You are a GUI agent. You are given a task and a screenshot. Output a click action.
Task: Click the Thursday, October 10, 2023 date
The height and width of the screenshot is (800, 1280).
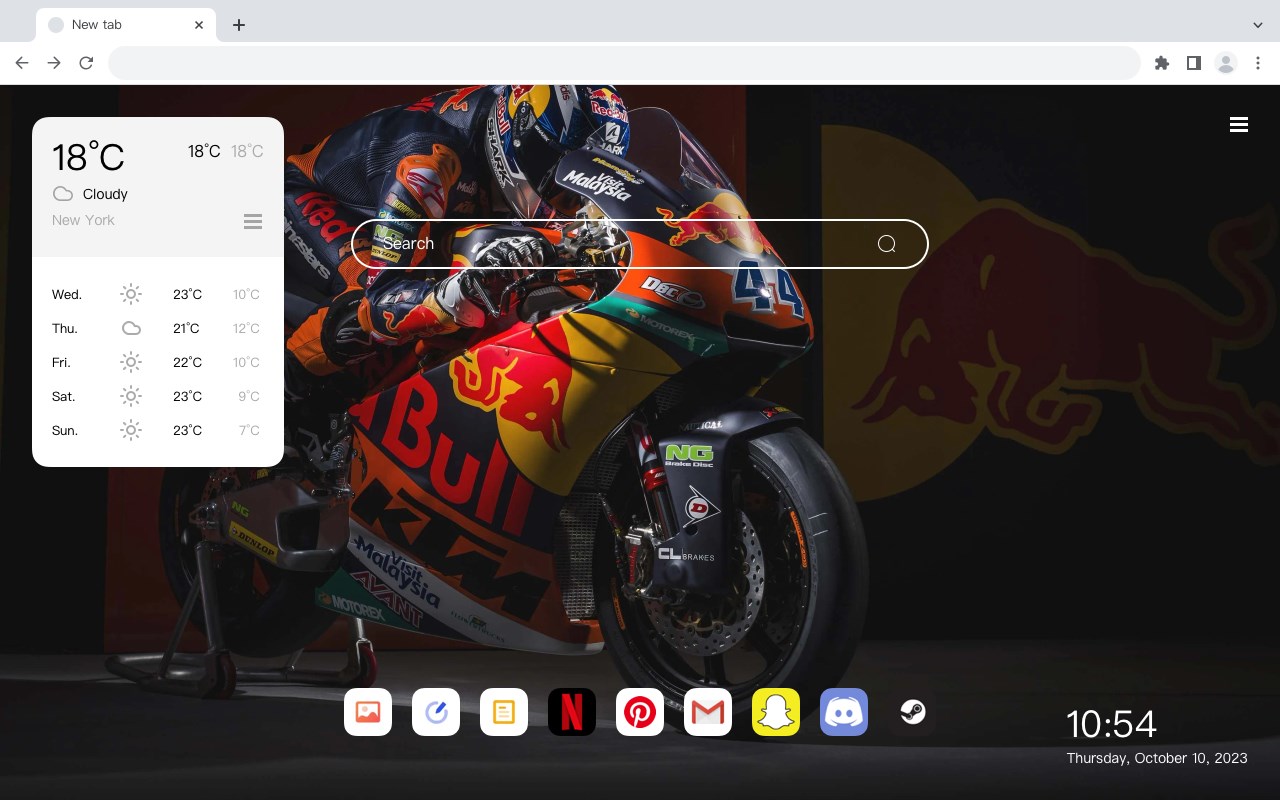(x=1157, y=758)
